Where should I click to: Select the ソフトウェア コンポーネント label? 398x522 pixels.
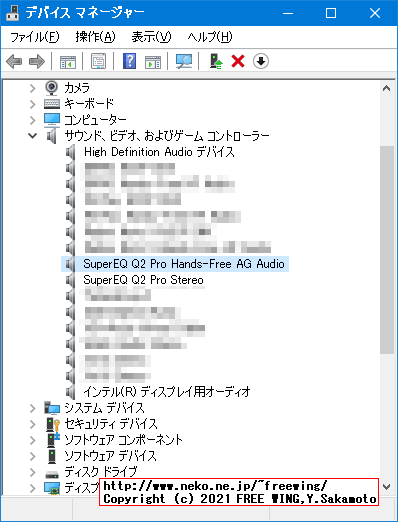click(x=123, y=440)
